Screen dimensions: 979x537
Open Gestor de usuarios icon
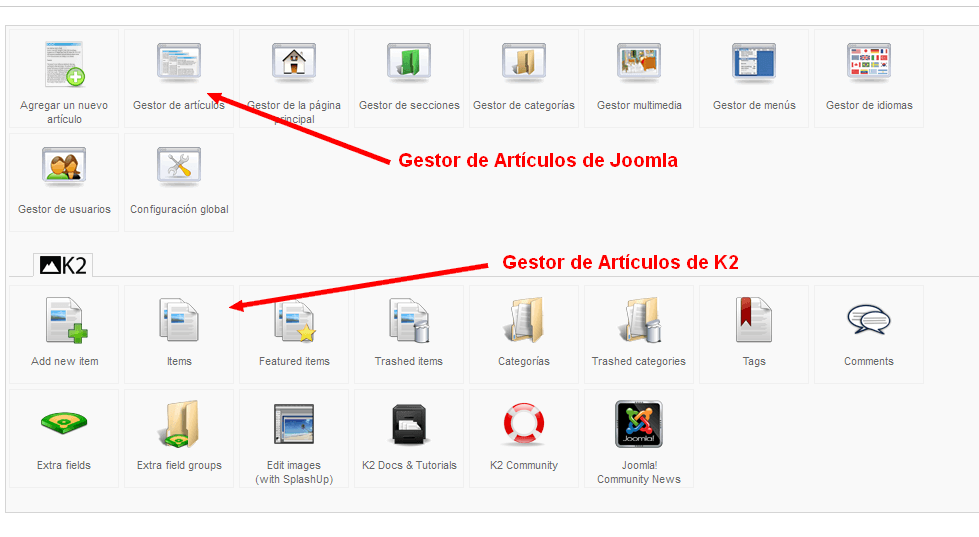[64, 167]
